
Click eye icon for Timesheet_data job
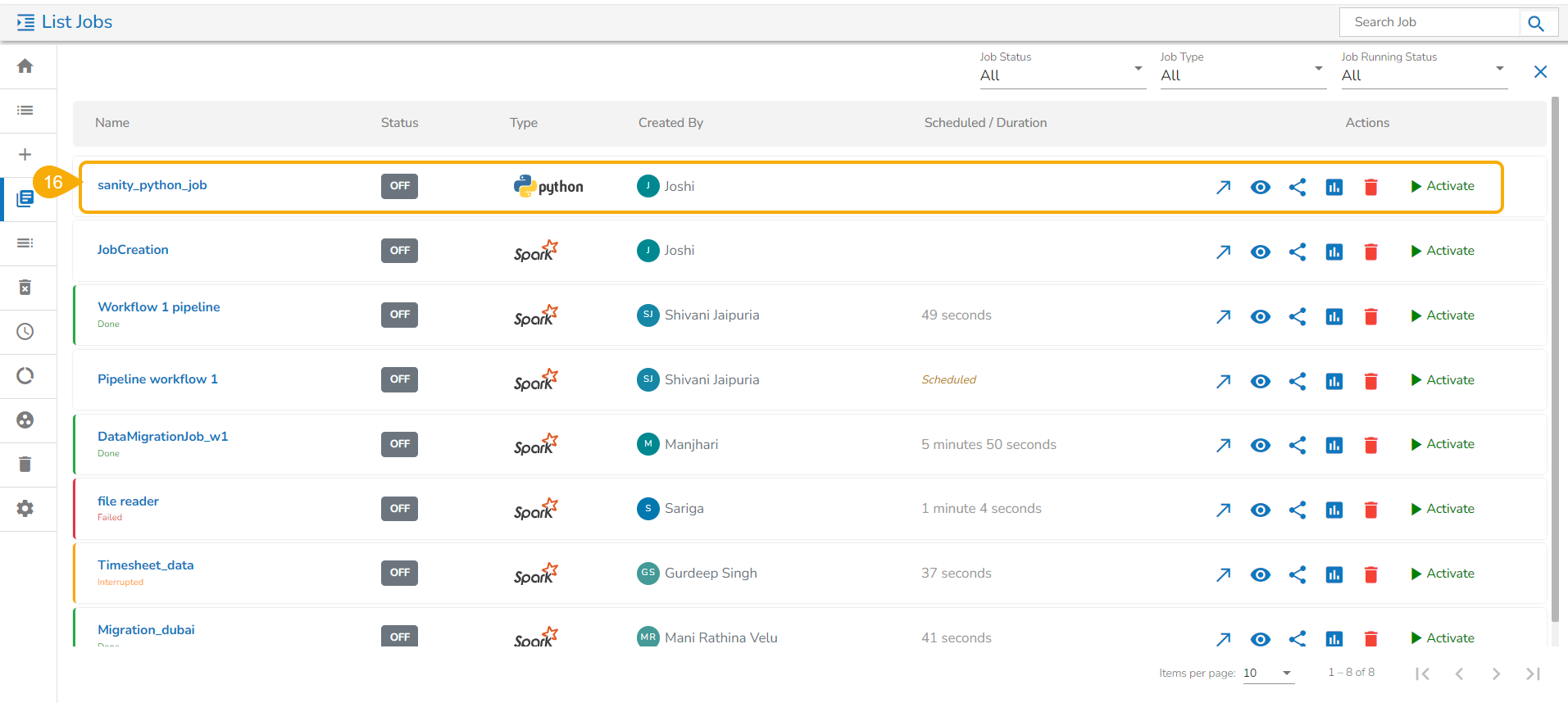tap(1261, 574)
